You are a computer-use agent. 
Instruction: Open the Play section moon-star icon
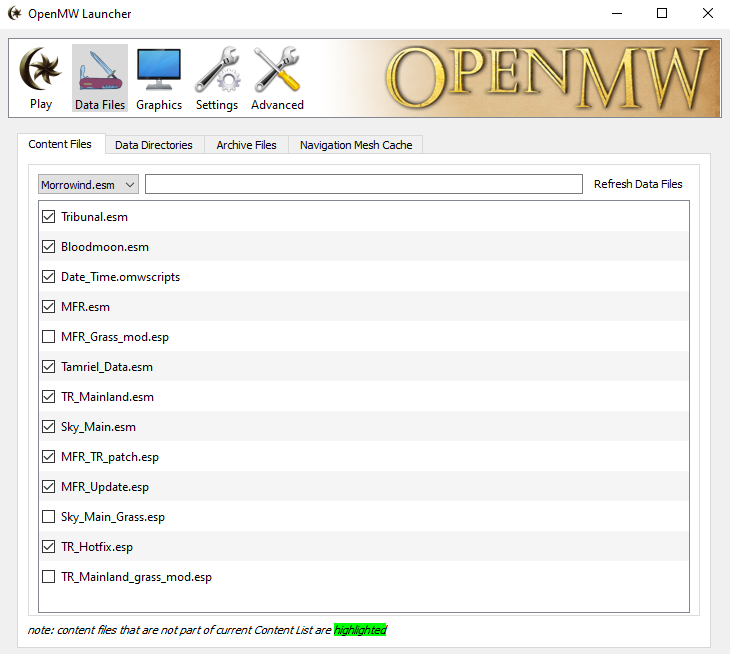pos(41,69)
